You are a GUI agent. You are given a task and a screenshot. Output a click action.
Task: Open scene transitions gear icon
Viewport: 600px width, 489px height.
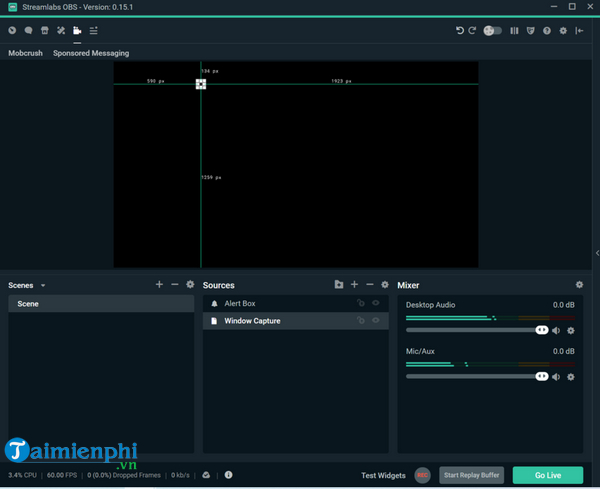point(190,284)
